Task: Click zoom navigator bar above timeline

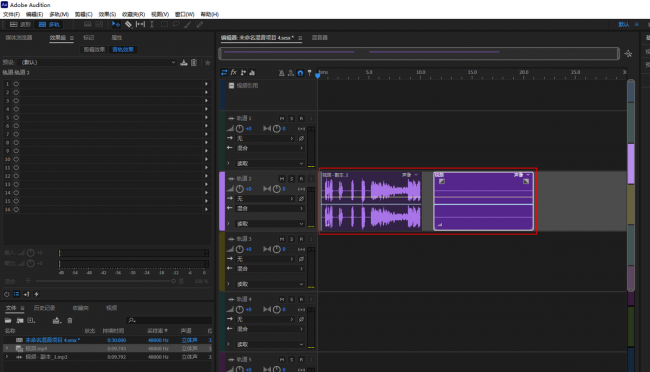Action: tap(419, 53)
